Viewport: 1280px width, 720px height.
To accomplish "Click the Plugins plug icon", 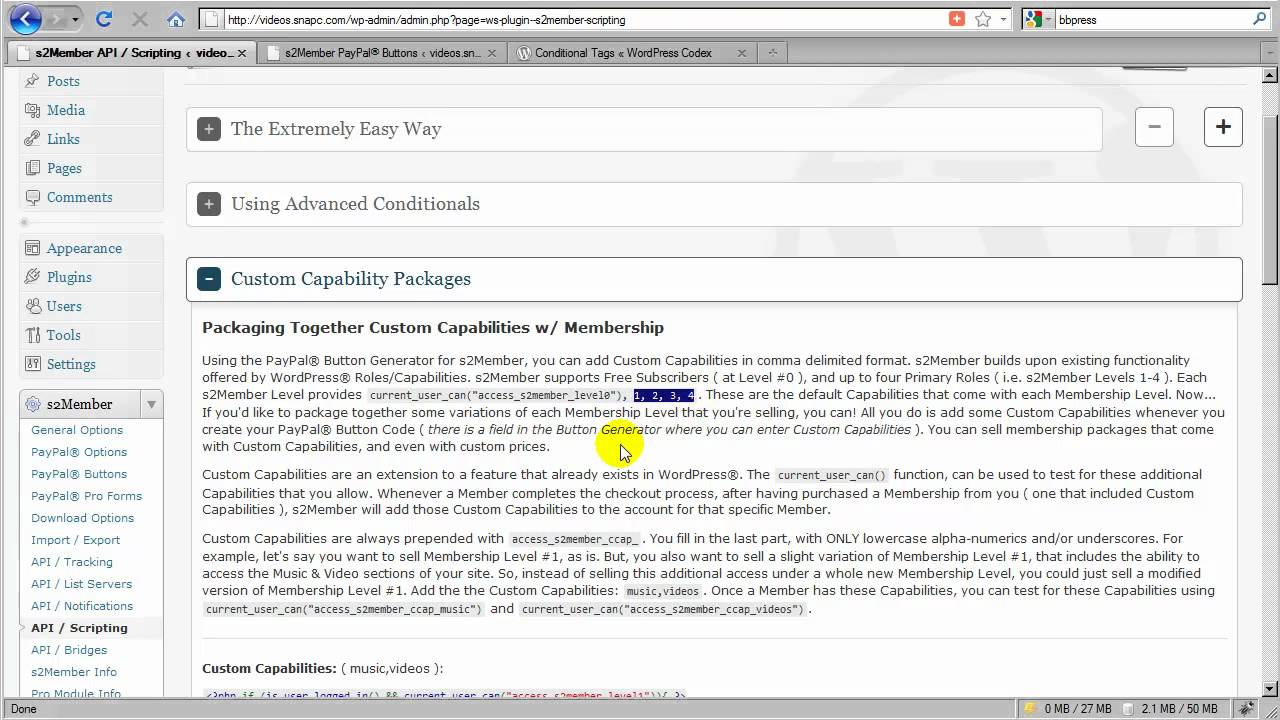I will 33,277.
